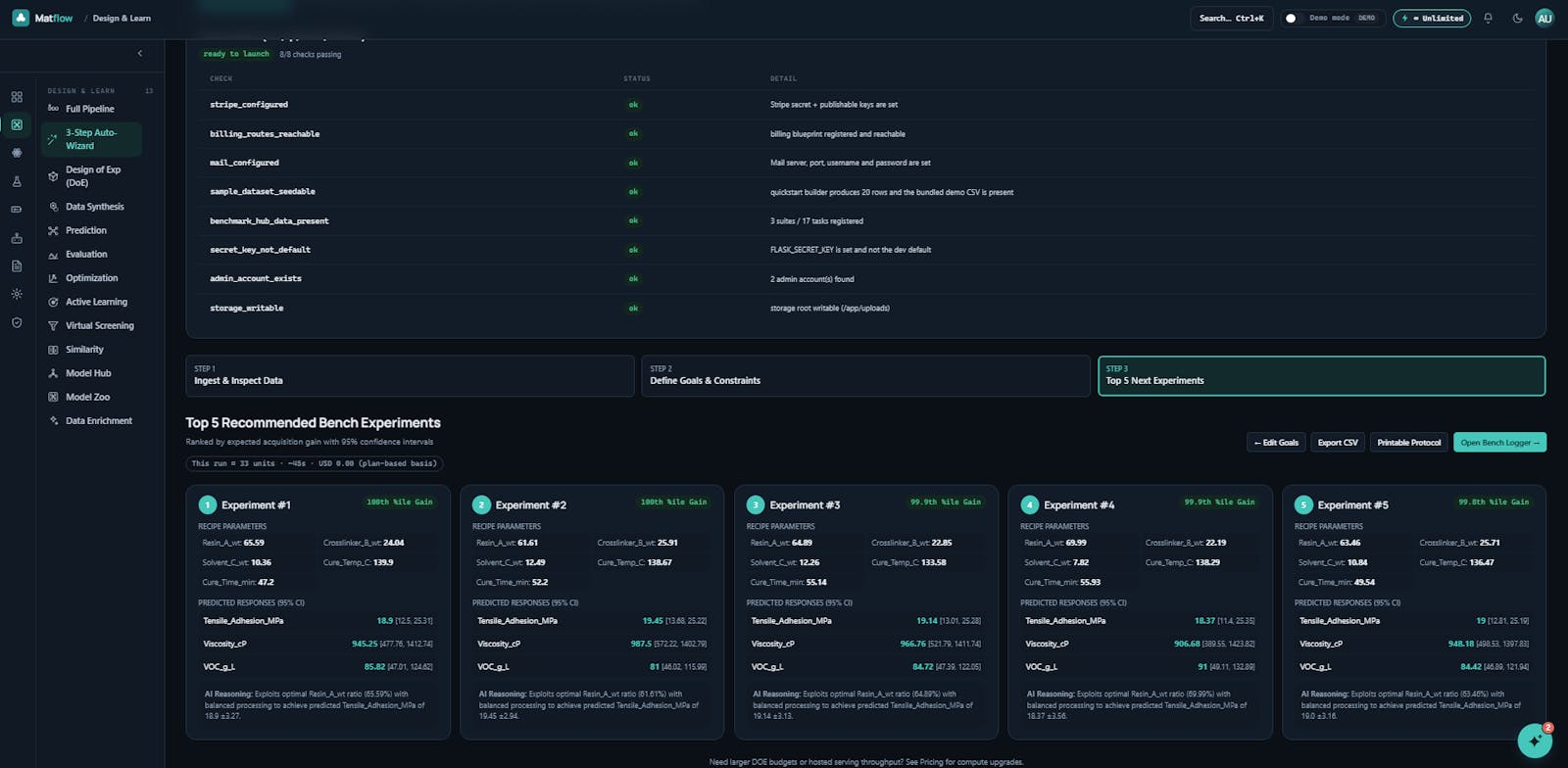Navigate to Optimization
This screenshot has width=1568, height=768.
pos(91,278)
